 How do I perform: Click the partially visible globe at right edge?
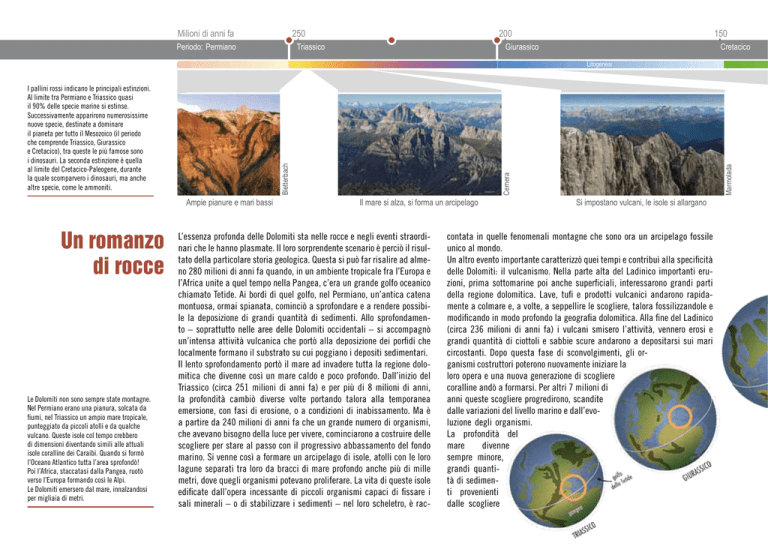745,351
